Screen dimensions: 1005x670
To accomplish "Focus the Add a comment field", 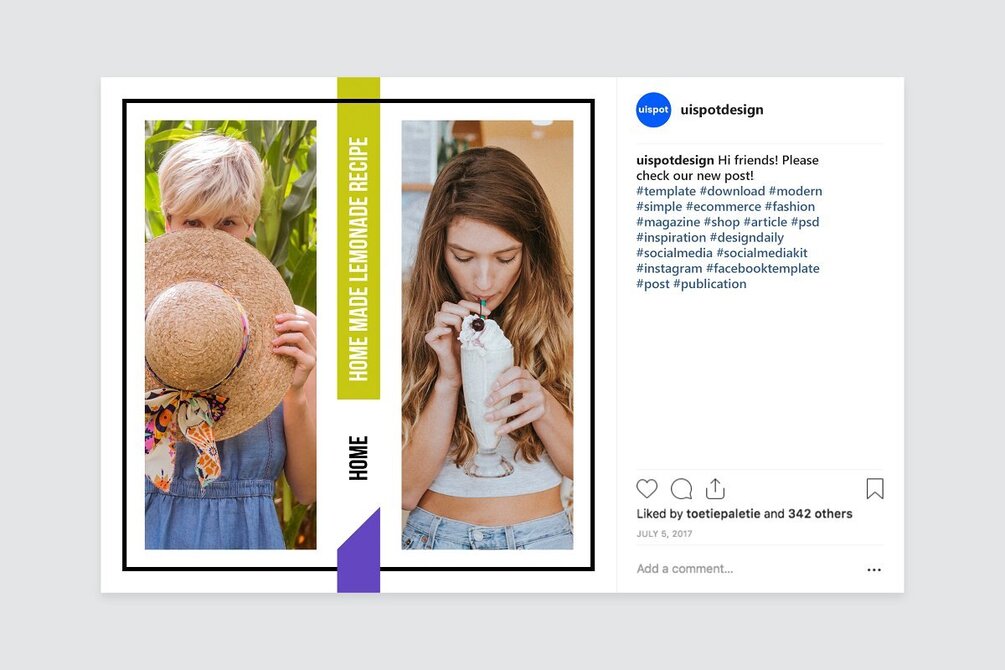I will (743, 569).
